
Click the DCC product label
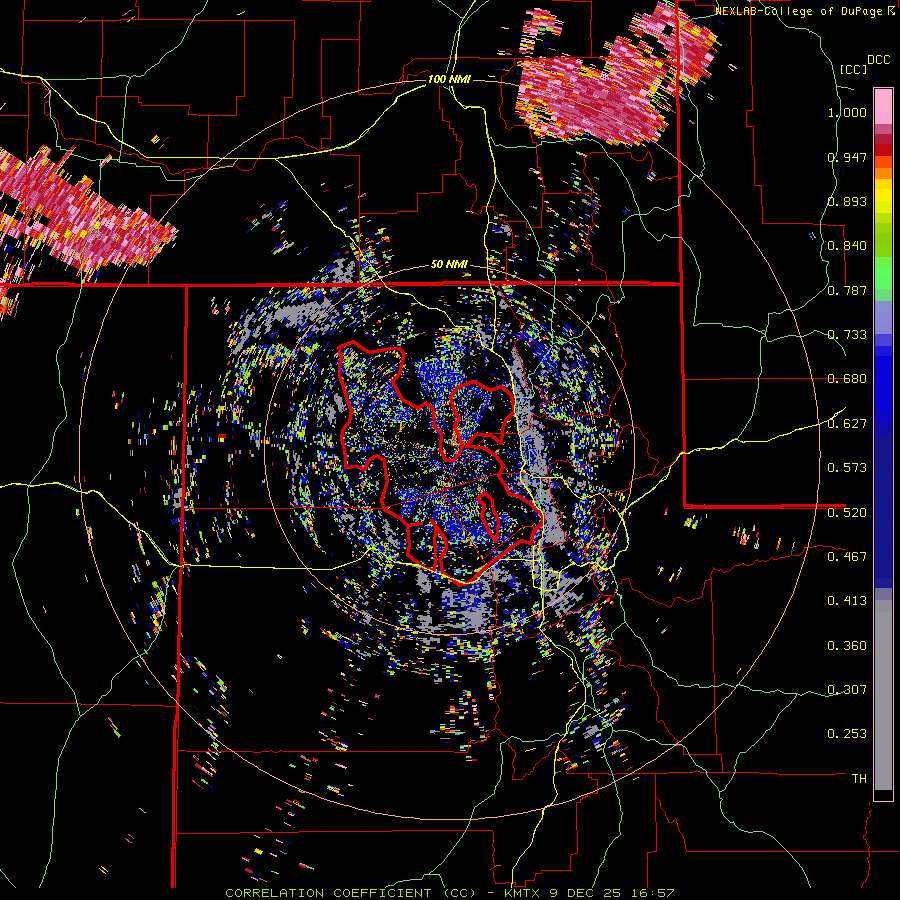[879, 60]
